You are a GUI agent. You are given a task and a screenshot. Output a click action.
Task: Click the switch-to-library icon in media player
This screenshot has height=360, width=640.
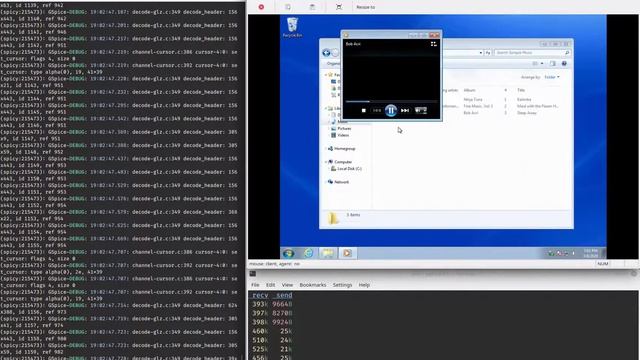point(433,44)
